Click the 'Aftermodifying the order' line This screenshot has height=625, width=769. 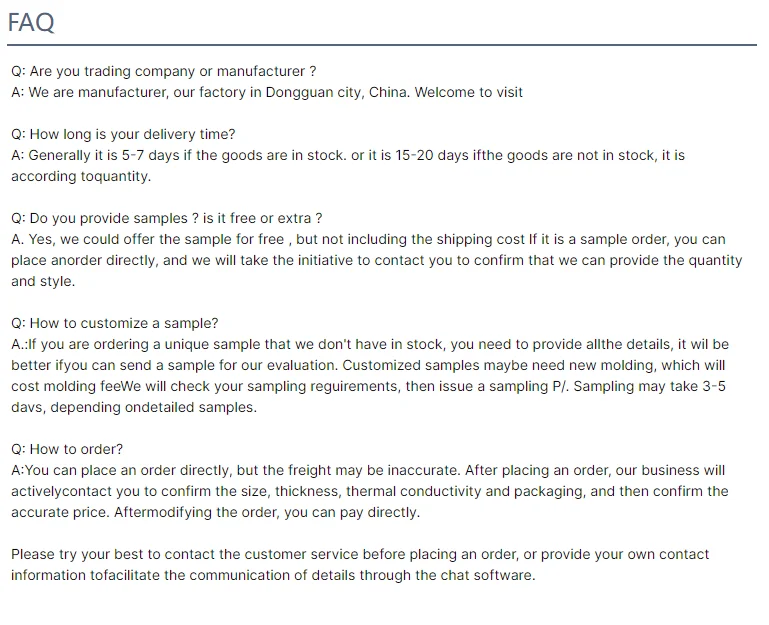click(215, 512)
